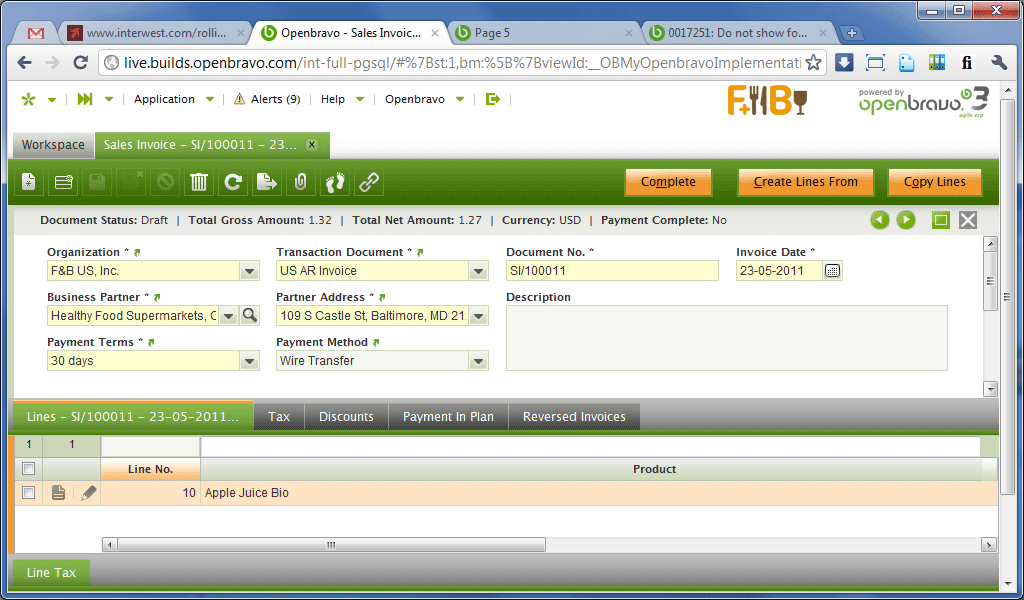
Task: Open the browser wrench settings menu
Action: [999, 63]
